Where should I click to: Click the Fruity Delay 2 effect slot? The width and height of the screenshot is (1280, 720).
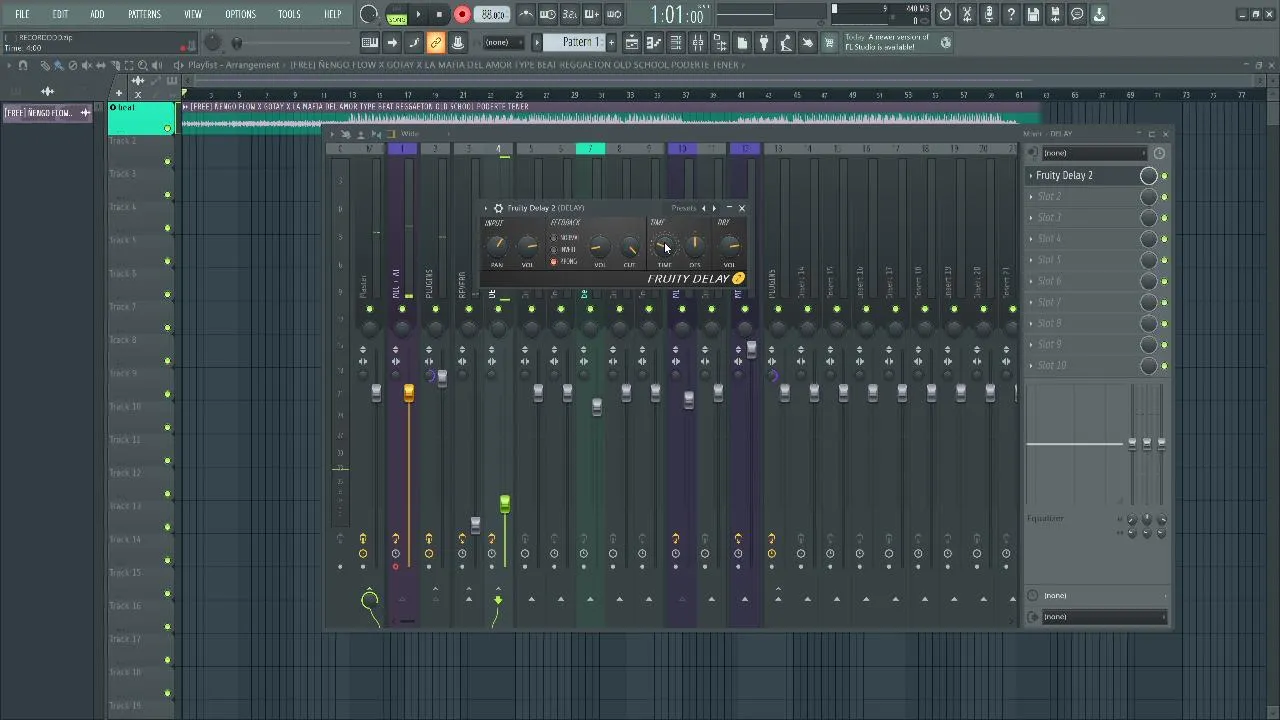click(1084, 176)
